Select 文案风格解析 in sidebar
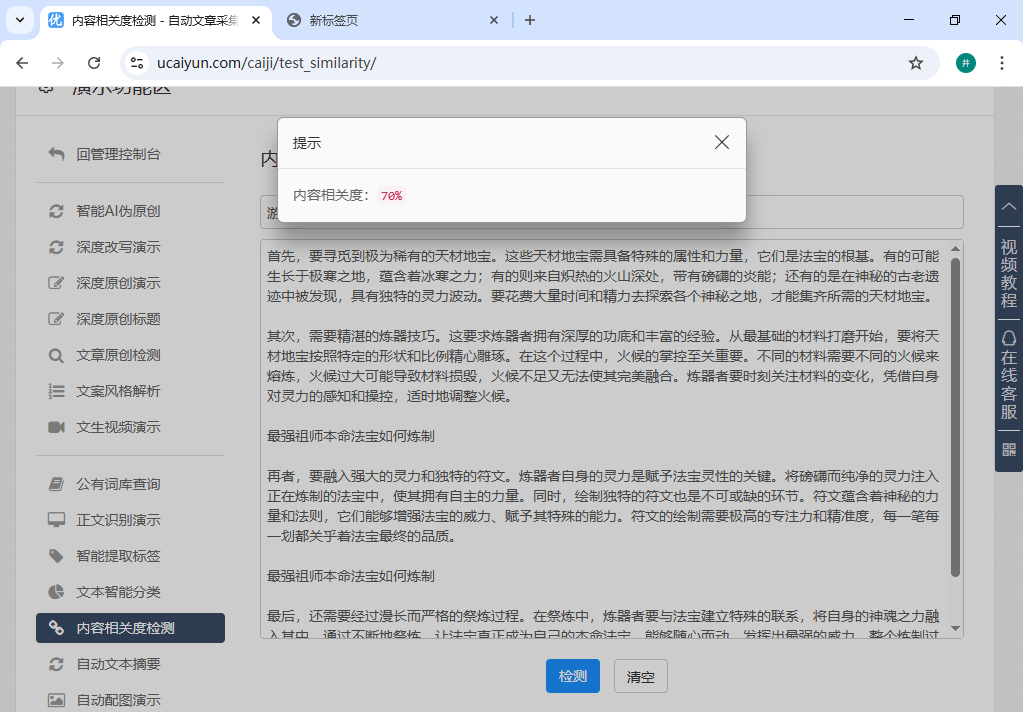1023x712 pixels. click(118, 391)
